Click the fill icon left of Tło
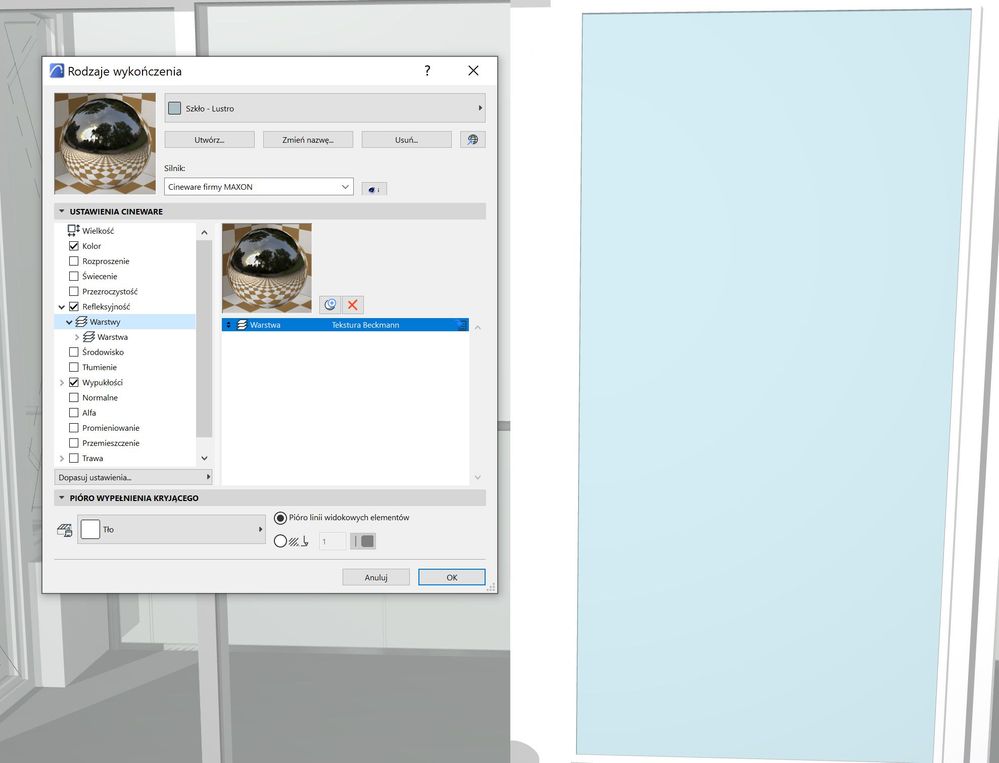The image size is (999, 763). point(65,530)
